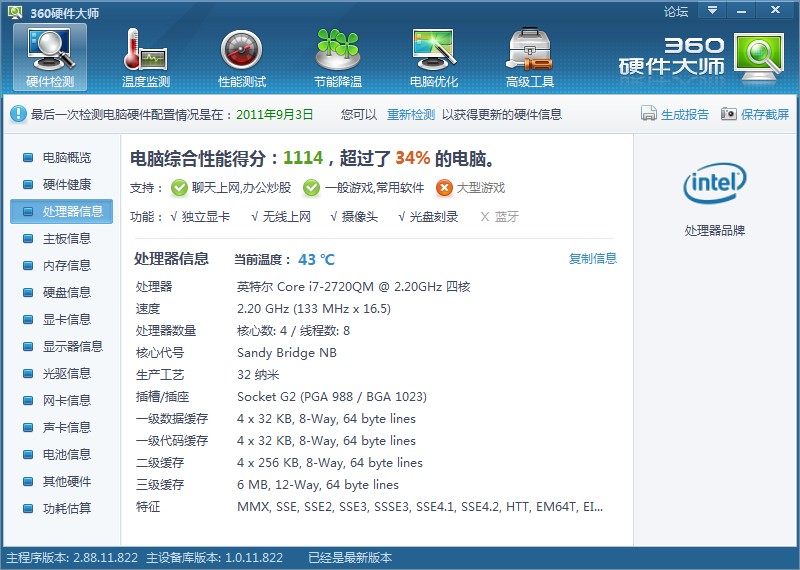The width and height of the screenshot is (800, 570).
Task: Click the info exclamation icon
Action: pyautogui.click(x=18, y=114)
